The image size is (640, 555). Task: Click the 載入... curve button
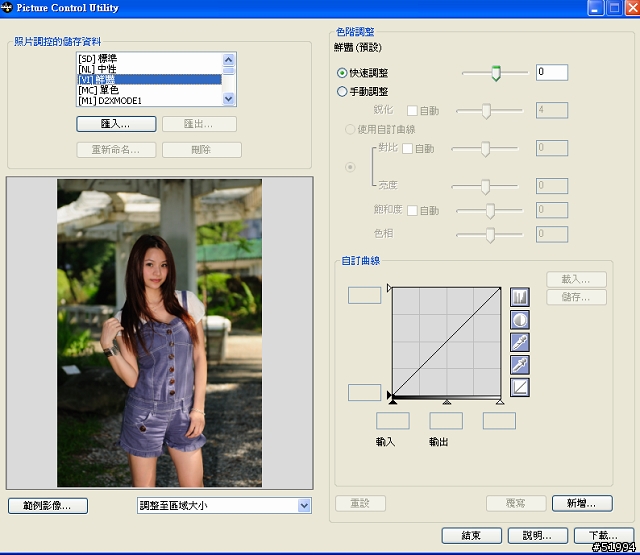click(x=576, y=280)
